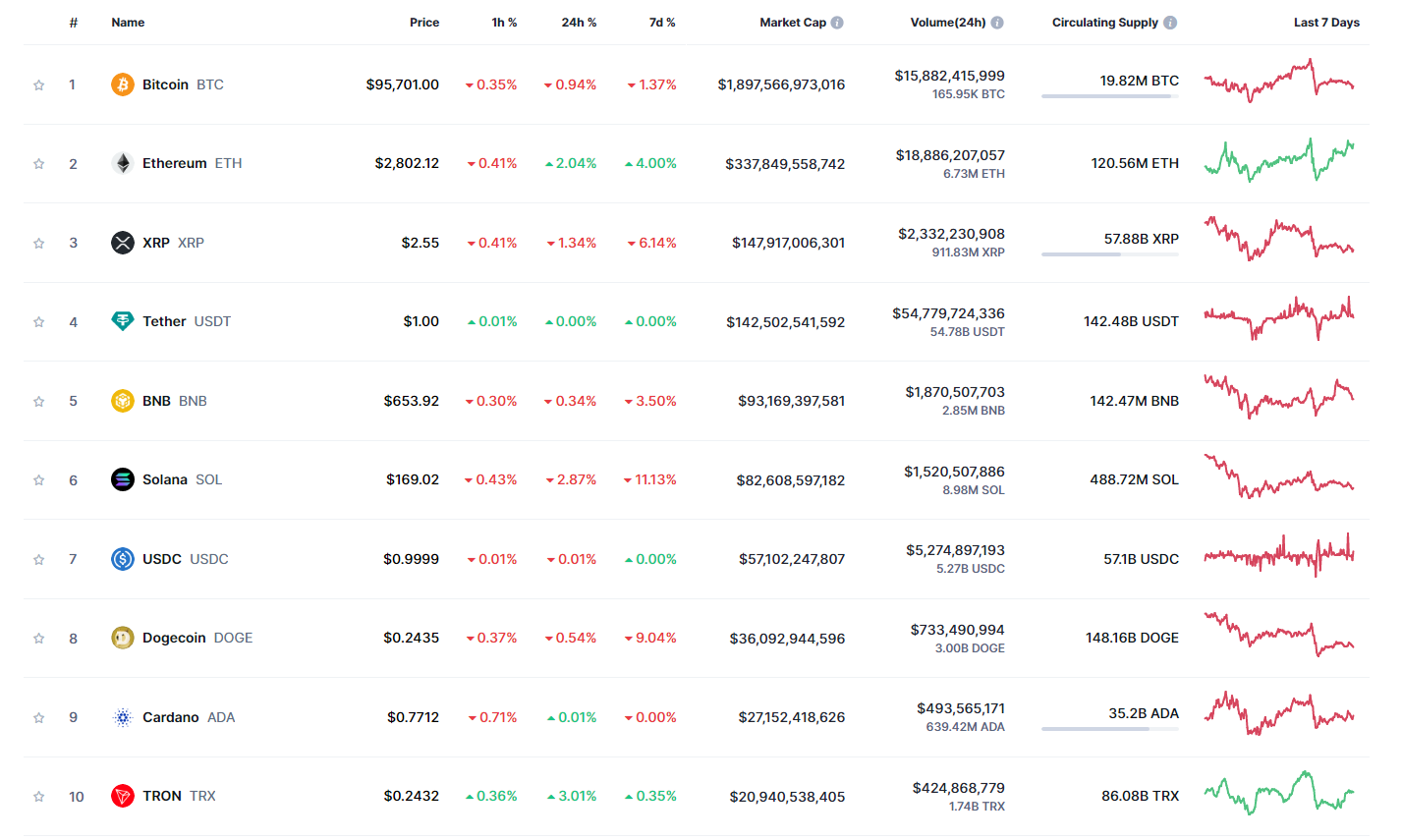This screenshot has height=840, width=1402.
Task: Sort by Circulating Supply header
Action: coord(1105,23)
